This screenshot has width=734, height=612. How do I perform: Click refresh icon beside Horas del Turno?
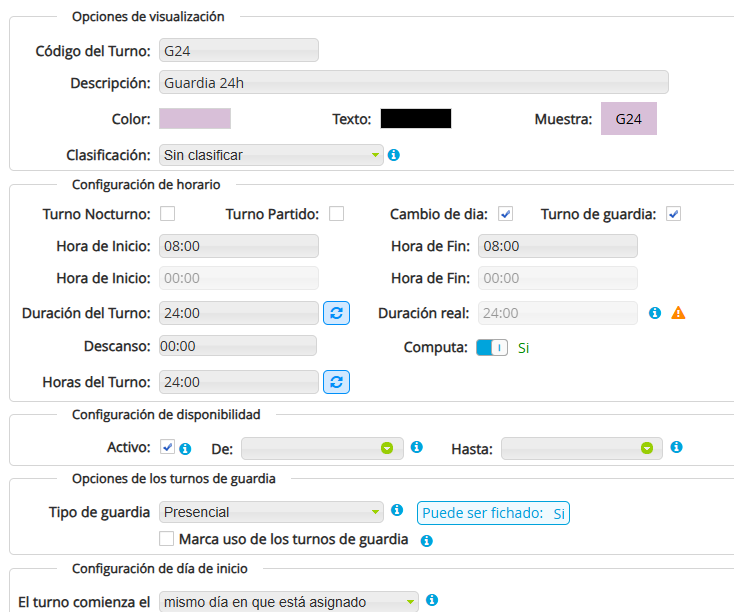[336, 382]
